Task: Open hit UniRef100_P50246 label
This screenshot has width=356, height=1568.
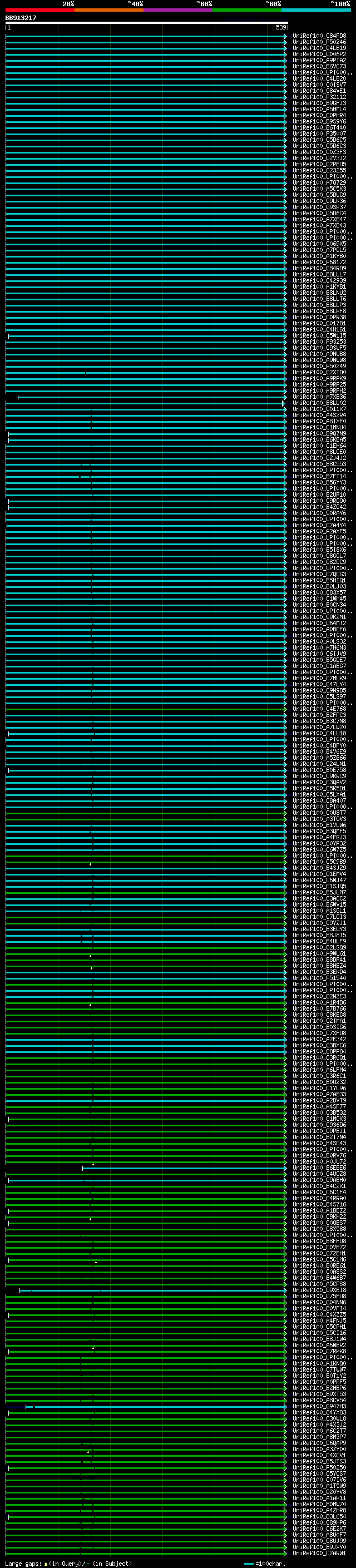Action: coord(319,42)
